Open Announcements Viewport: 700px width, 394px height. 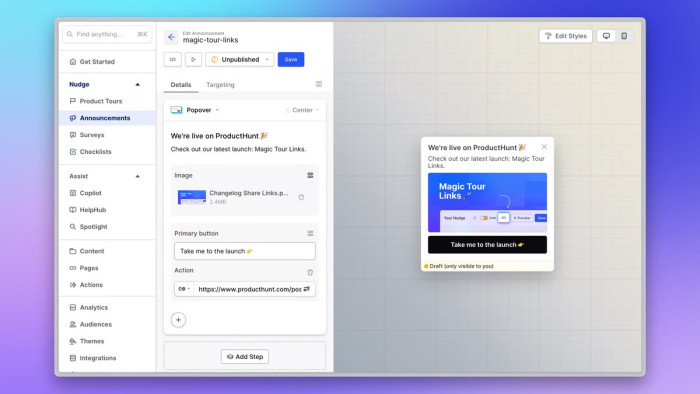107,118
